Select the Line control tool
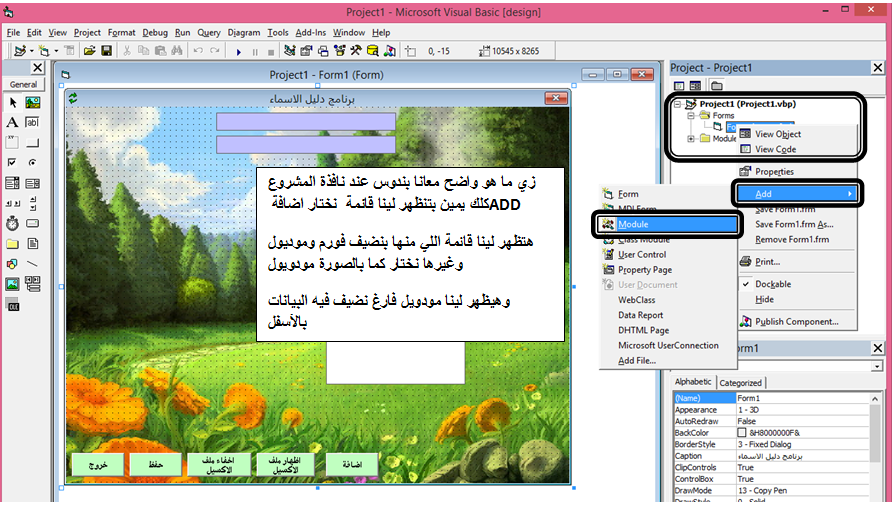Image resolution: width=892 pixels, height=506 pixels. pos(33,264)
